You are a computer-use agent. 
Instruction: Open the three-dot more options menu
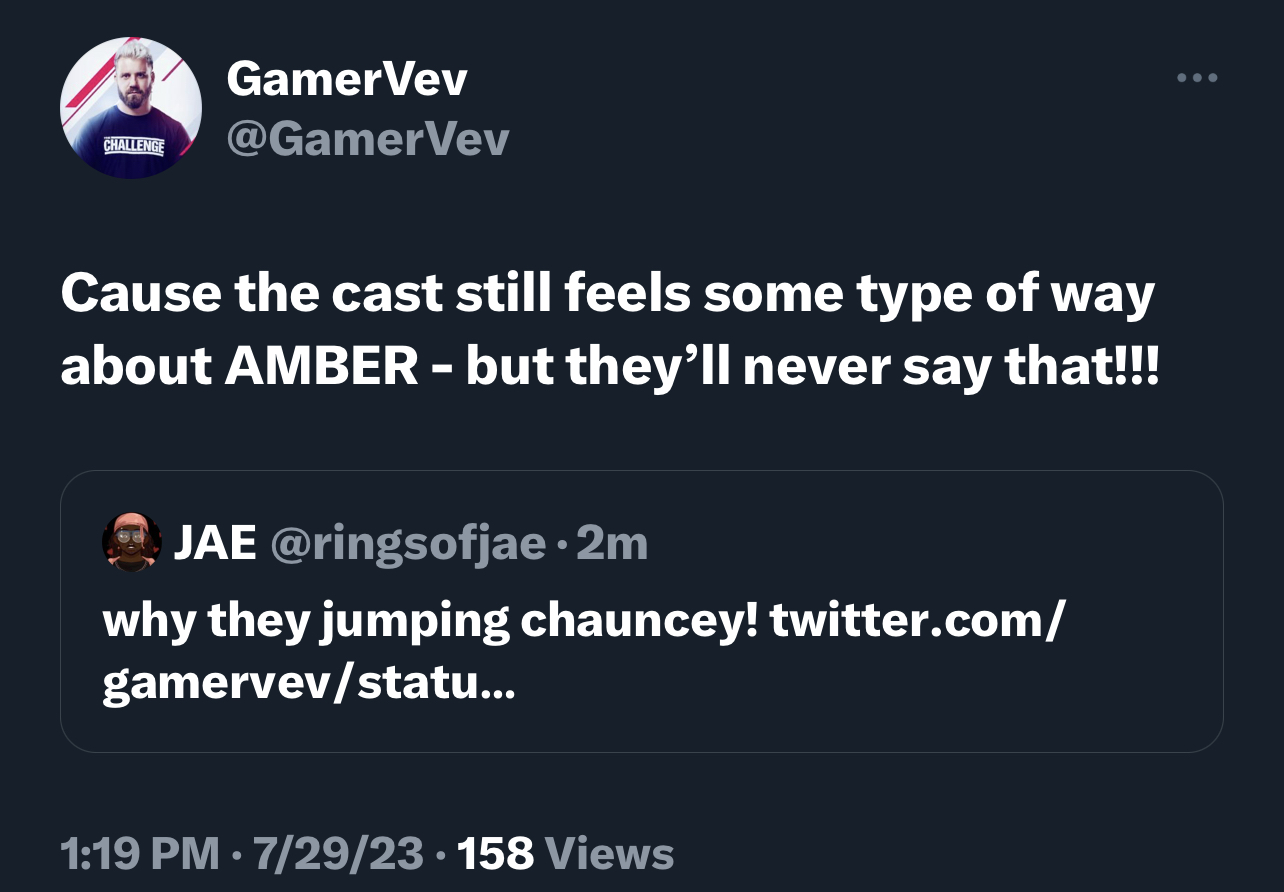click(x=1197, y=78)
